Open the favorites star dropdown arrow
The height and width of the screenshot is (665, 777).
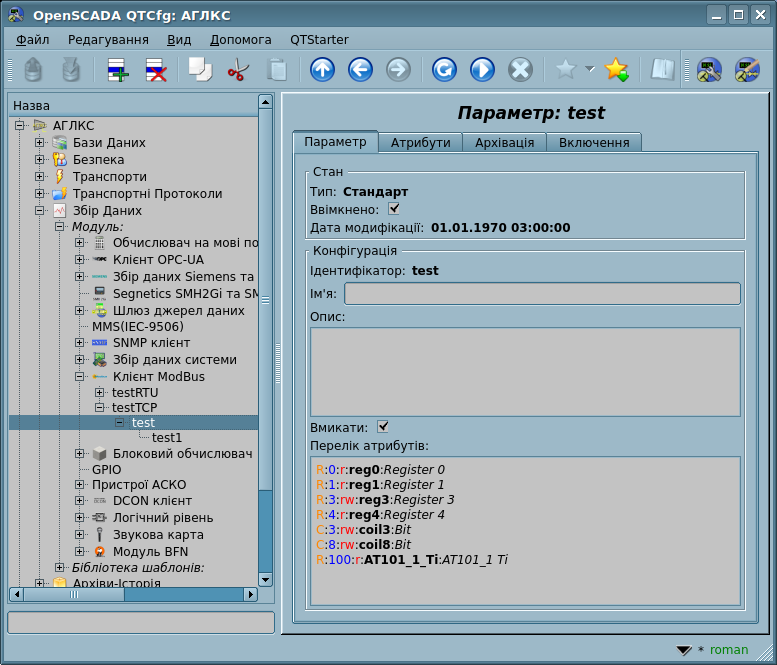[589, 69]
